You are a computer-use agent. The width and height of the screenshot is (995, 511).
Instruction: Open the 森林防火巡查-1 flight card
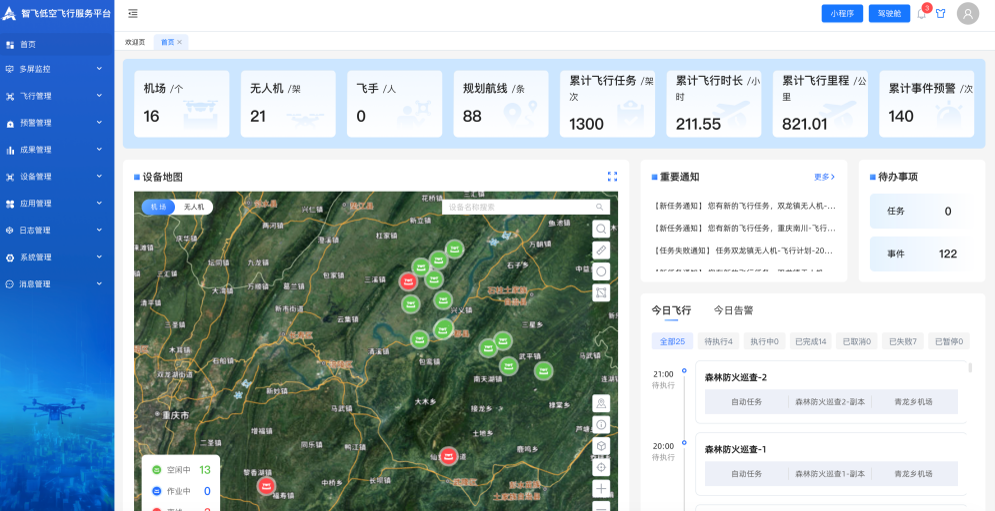click(x=831, y=464)
